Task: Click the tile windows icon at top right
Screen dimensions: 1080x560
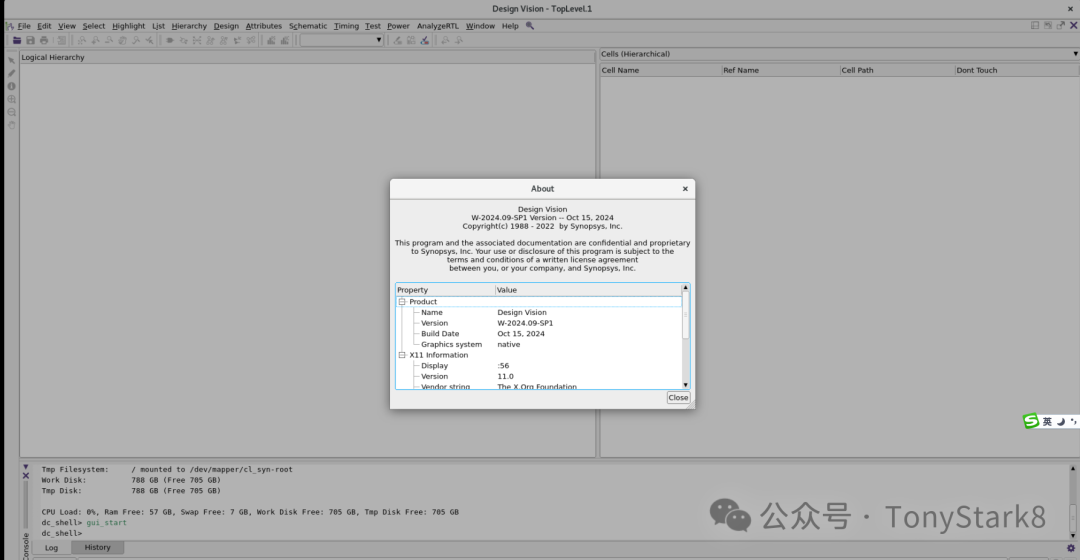Action: pos(1035,25)
